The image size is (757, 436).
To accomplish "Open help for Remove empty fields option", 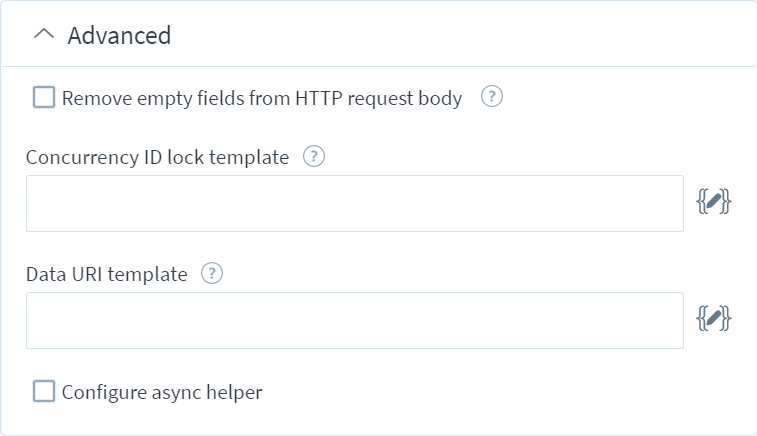I will [x=491, y=97].
